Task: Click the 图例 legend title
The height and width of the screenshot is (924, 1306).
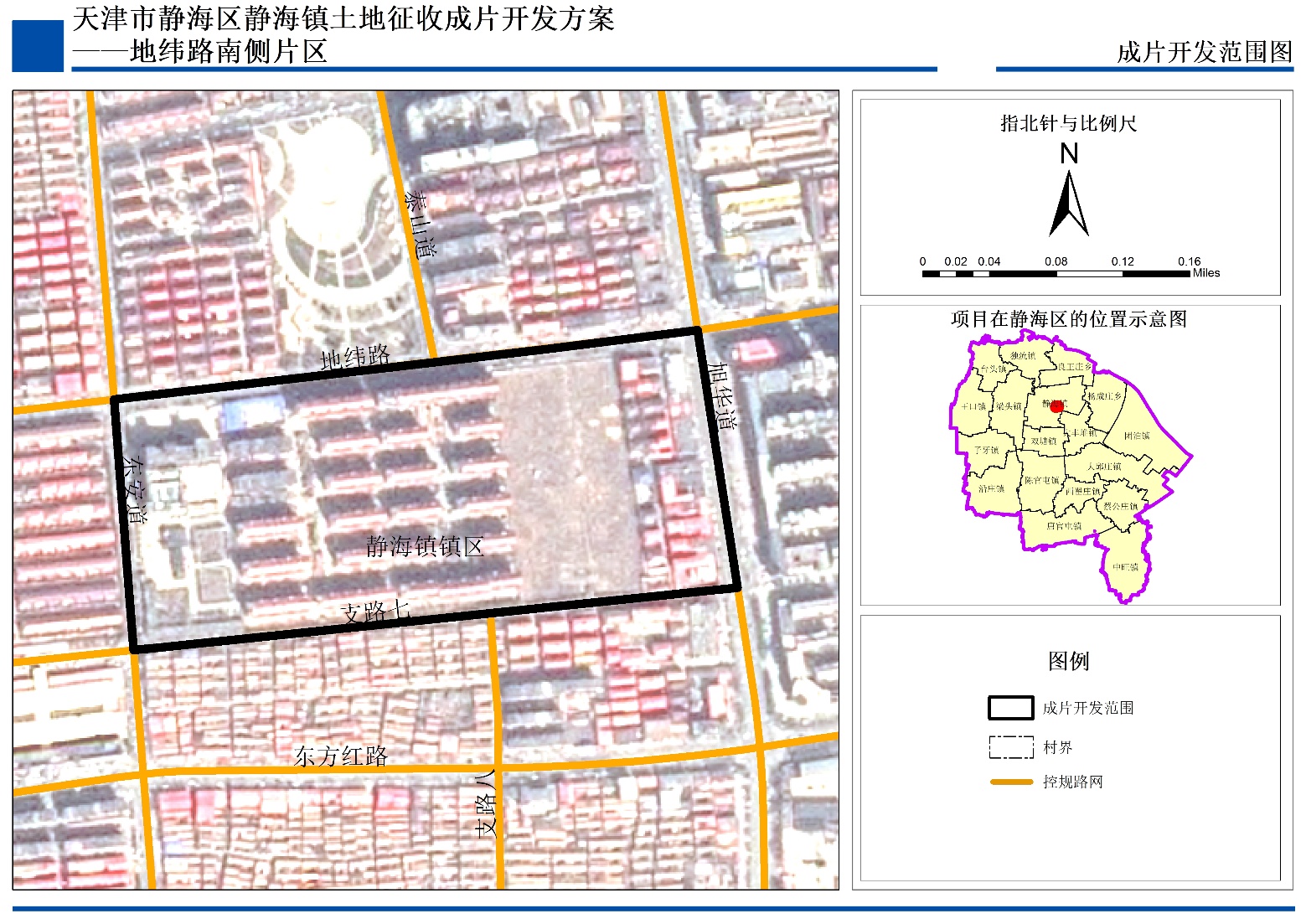Action: click(x=1068, y=661)
